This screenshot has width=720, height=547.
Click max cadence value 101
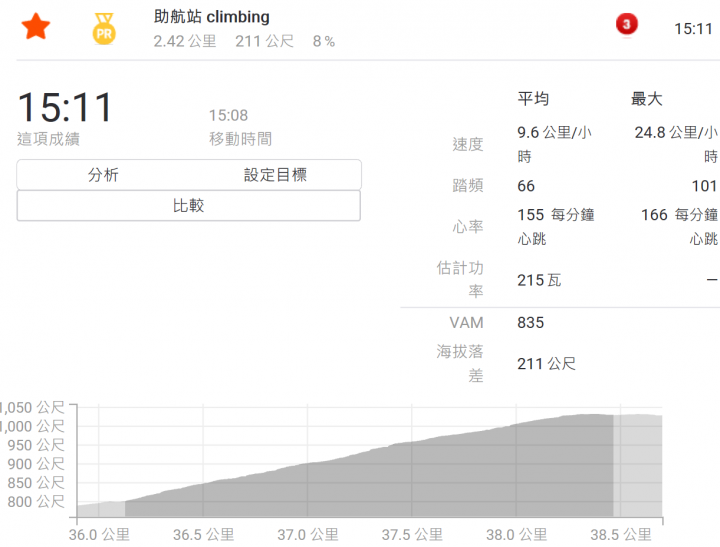(x=704, y=186)
